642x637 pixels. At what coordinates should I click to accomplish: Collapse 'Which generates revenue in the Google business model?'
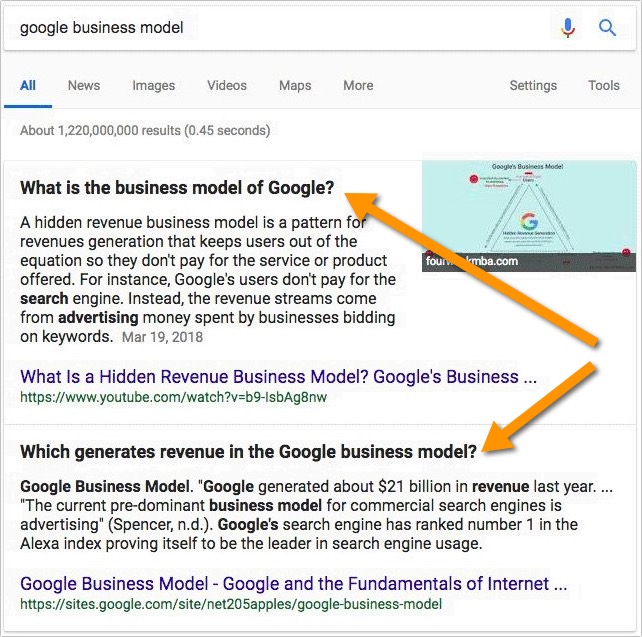click(x=248, y=452)
